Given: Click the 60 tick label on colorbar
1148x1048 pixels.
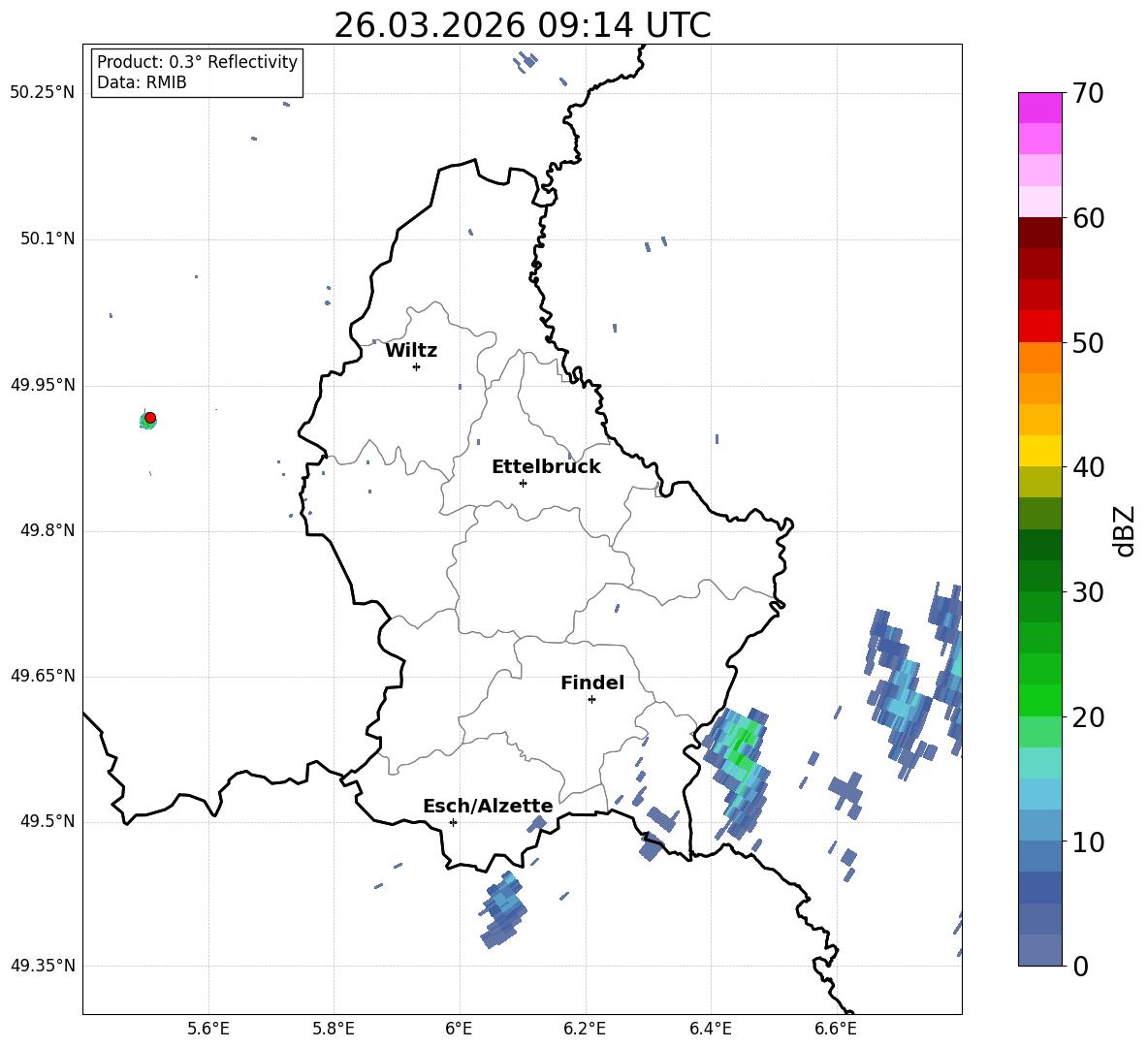Looking at the screenshot, I should pos(1088,218).
